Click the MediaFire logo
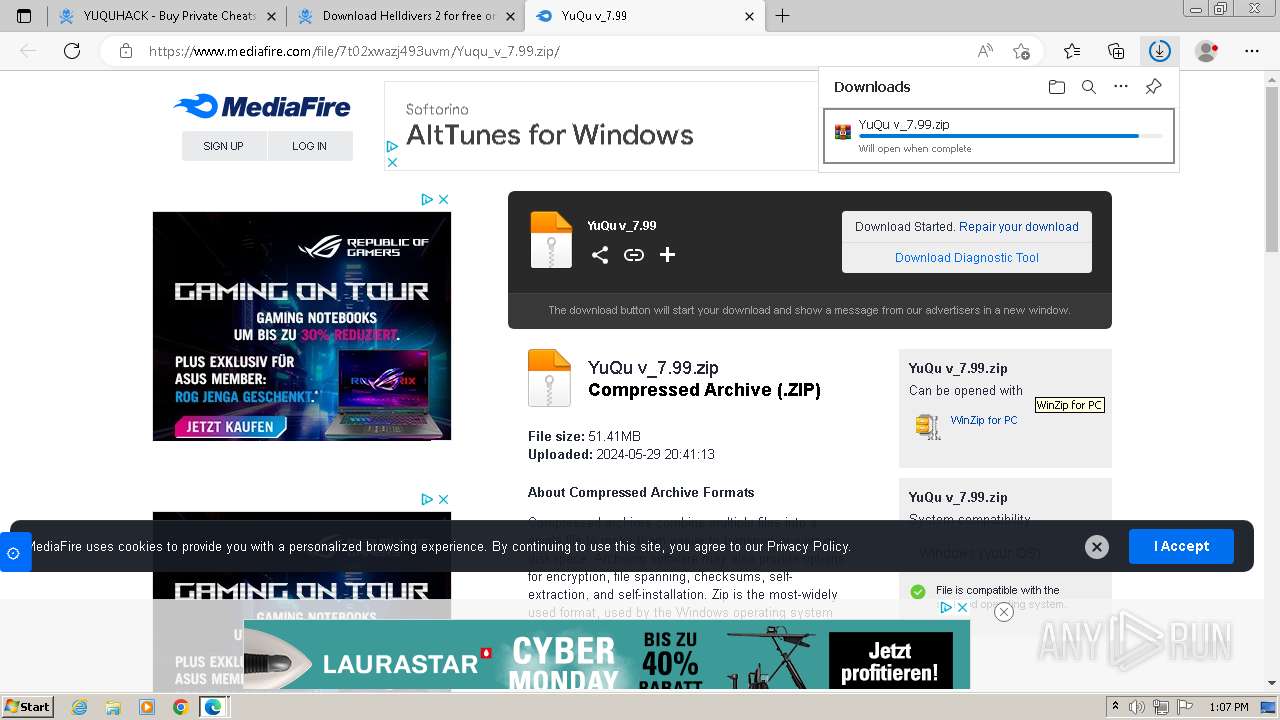 pyautogui.click(x=262, y=106)
